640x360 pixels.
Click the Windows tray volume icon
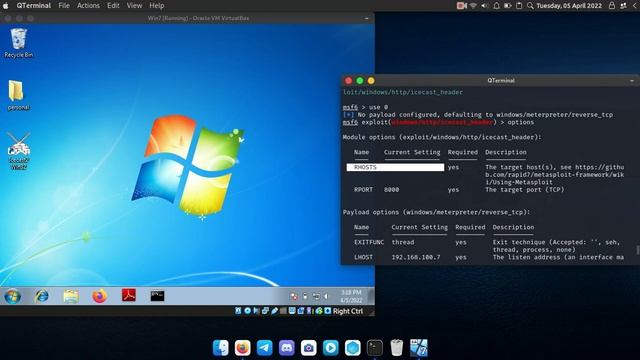tap(326, 296)
